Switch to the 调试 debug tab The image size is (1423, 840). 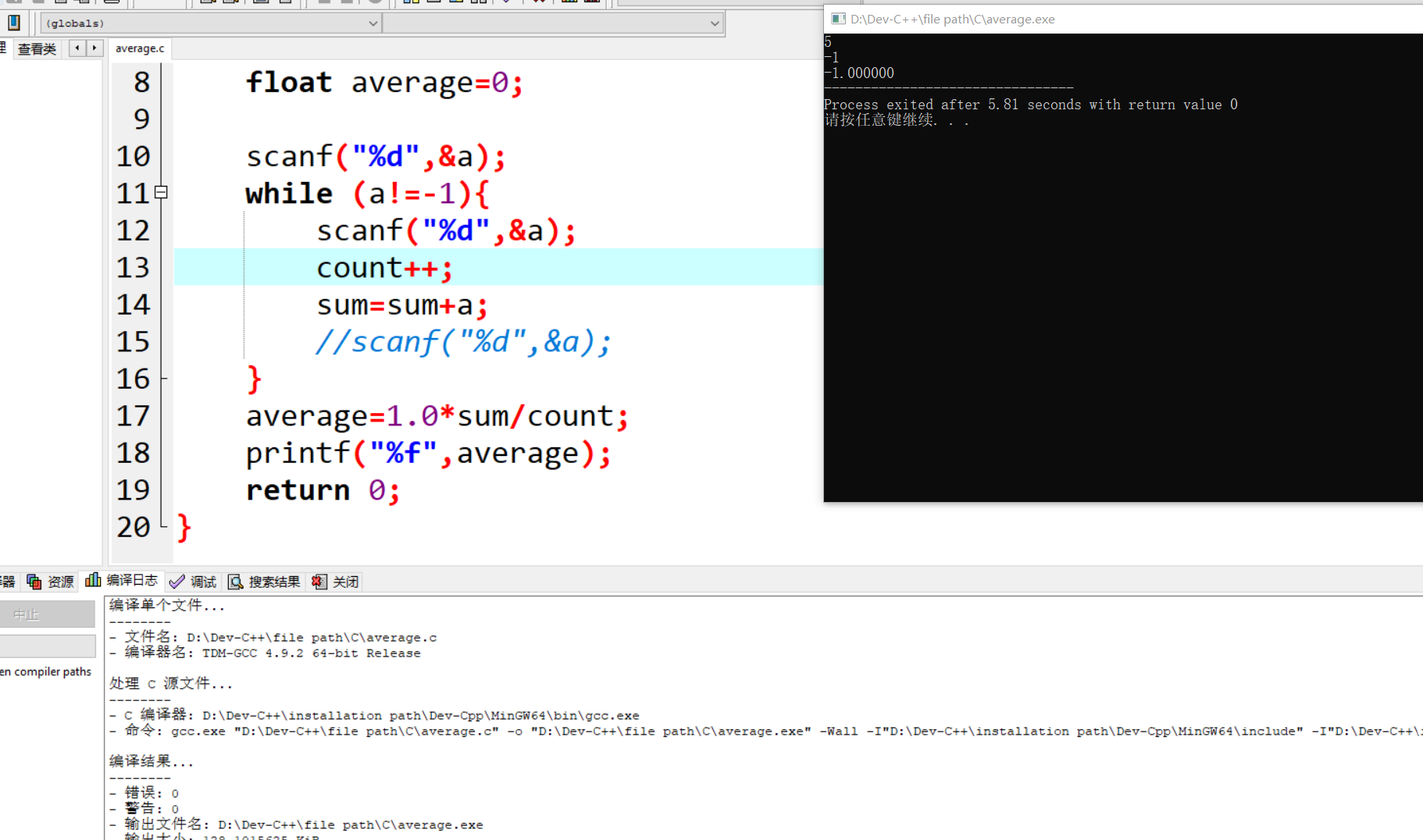coord(193,582)
